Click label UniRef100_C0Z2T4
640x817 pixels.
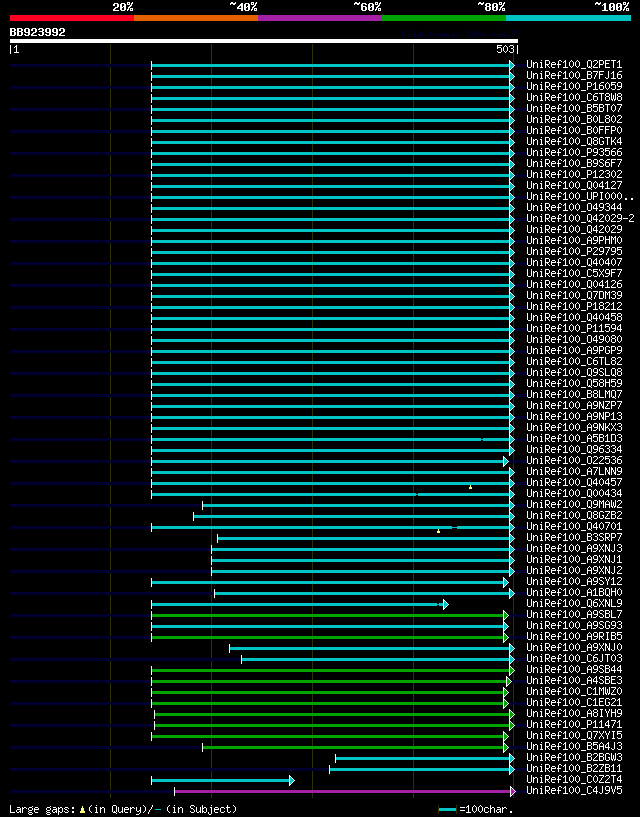[574, 779]
